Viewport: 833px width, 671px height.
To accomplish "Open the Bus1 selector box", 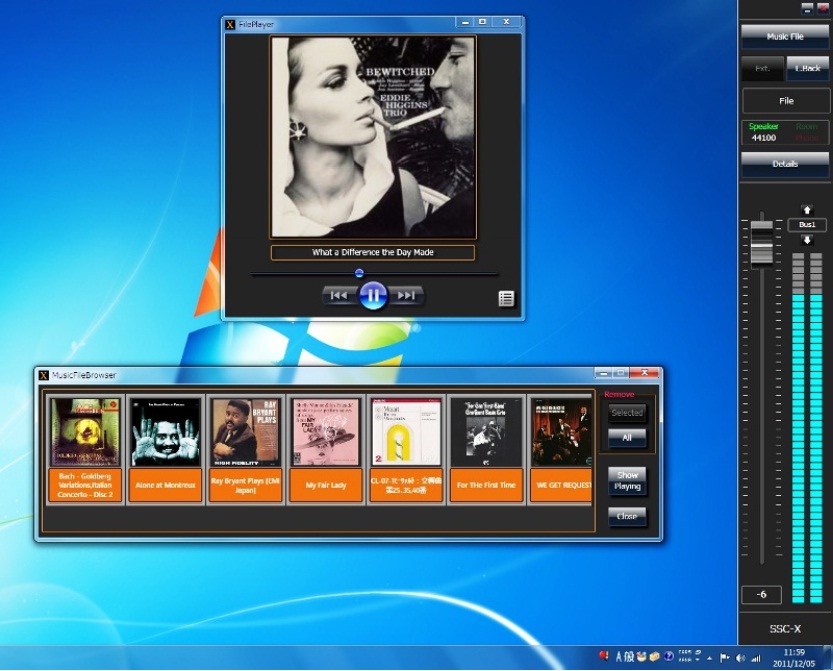I will coord(807,225).
